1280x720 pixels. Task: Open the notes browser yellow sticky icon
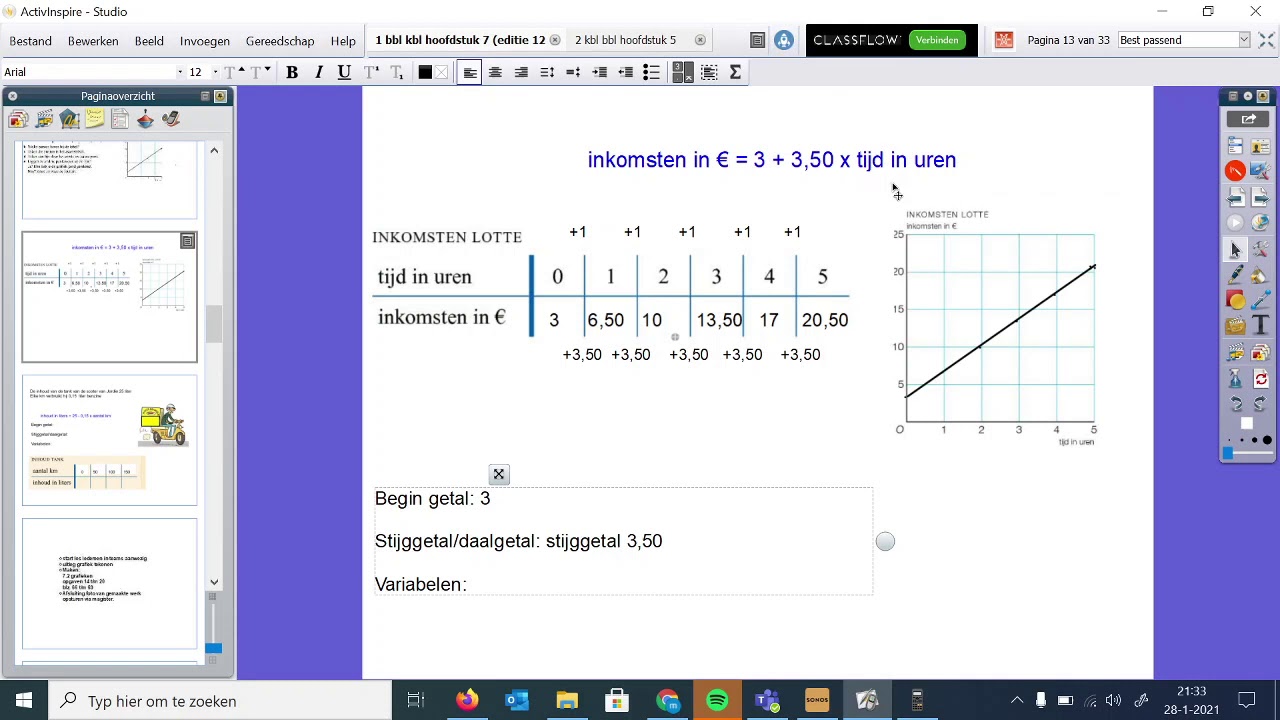[x=95, y=120]
